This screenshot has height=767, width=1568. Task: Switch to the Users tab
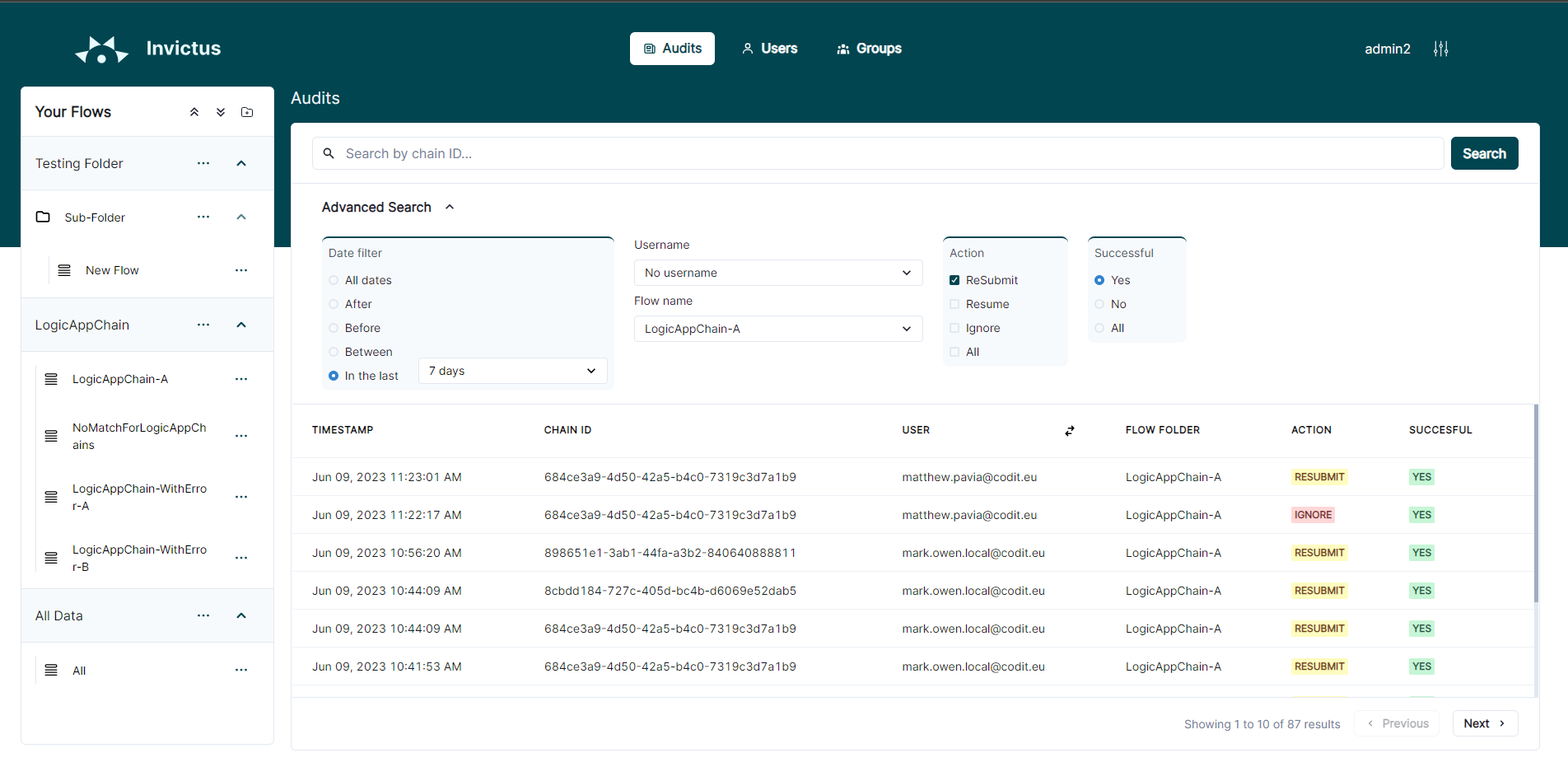tap(769, 49)
